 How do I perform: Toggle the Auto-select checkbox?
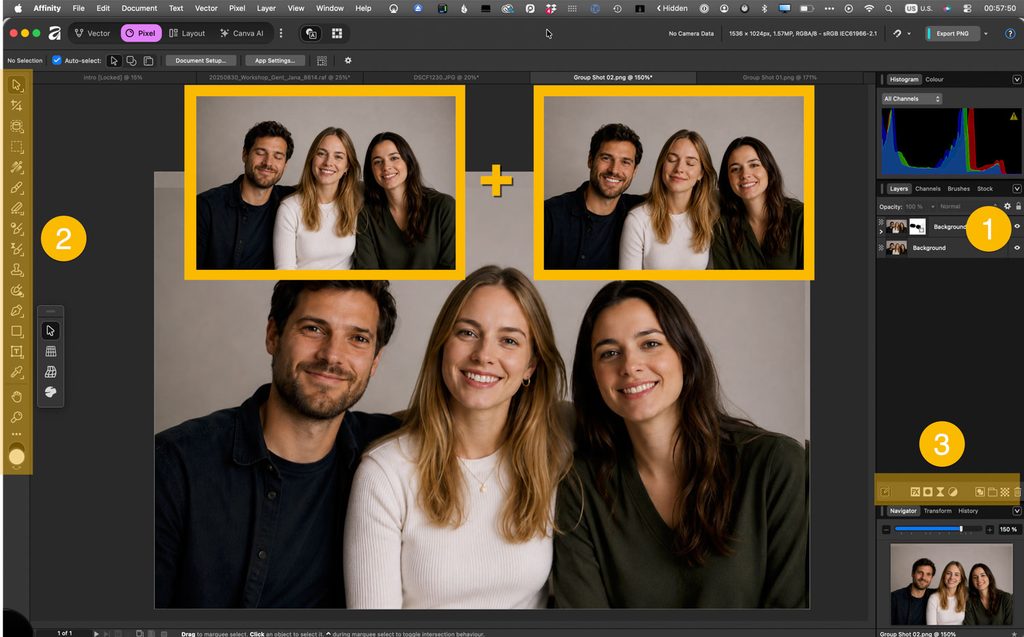coord(57,60)
